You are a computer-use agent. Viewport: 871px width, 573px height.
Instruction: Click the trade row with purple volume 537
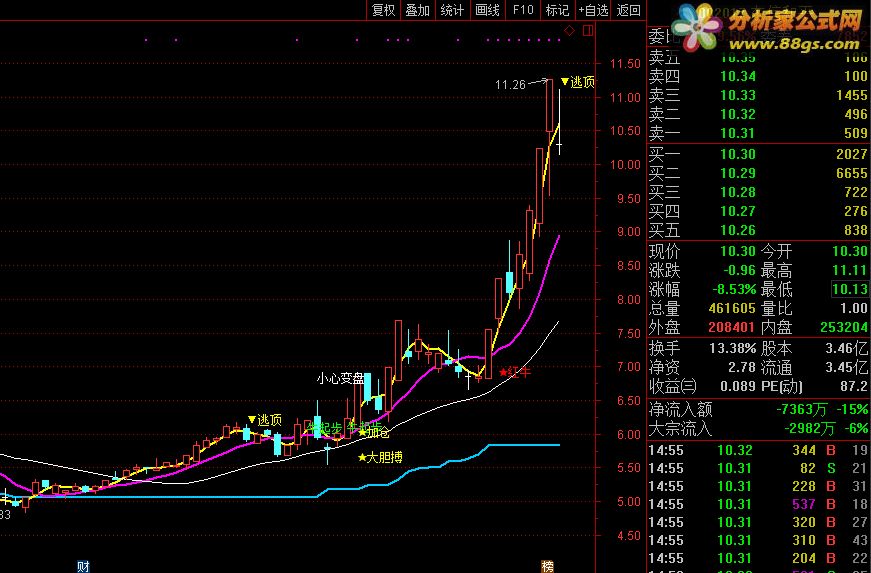tap(759, 504)
